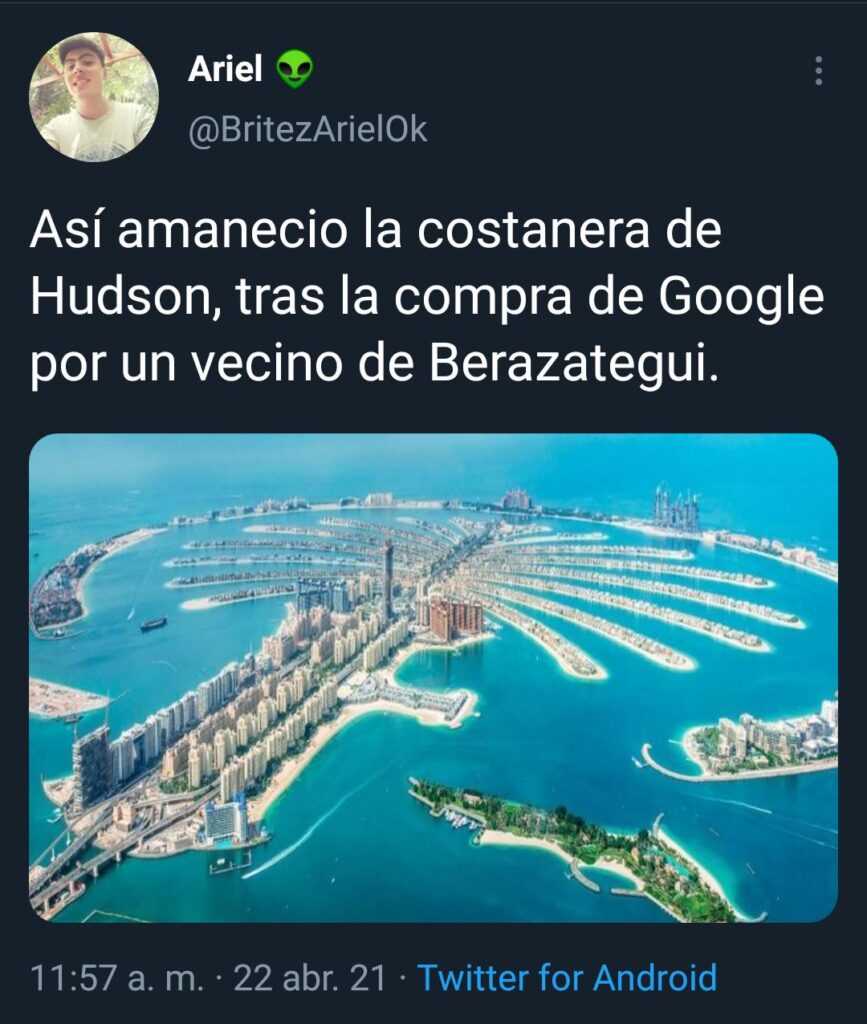This screenshot has width=867, height=1024.
Task: Select the 22 abr. 21 date
Action: point(309,978)
